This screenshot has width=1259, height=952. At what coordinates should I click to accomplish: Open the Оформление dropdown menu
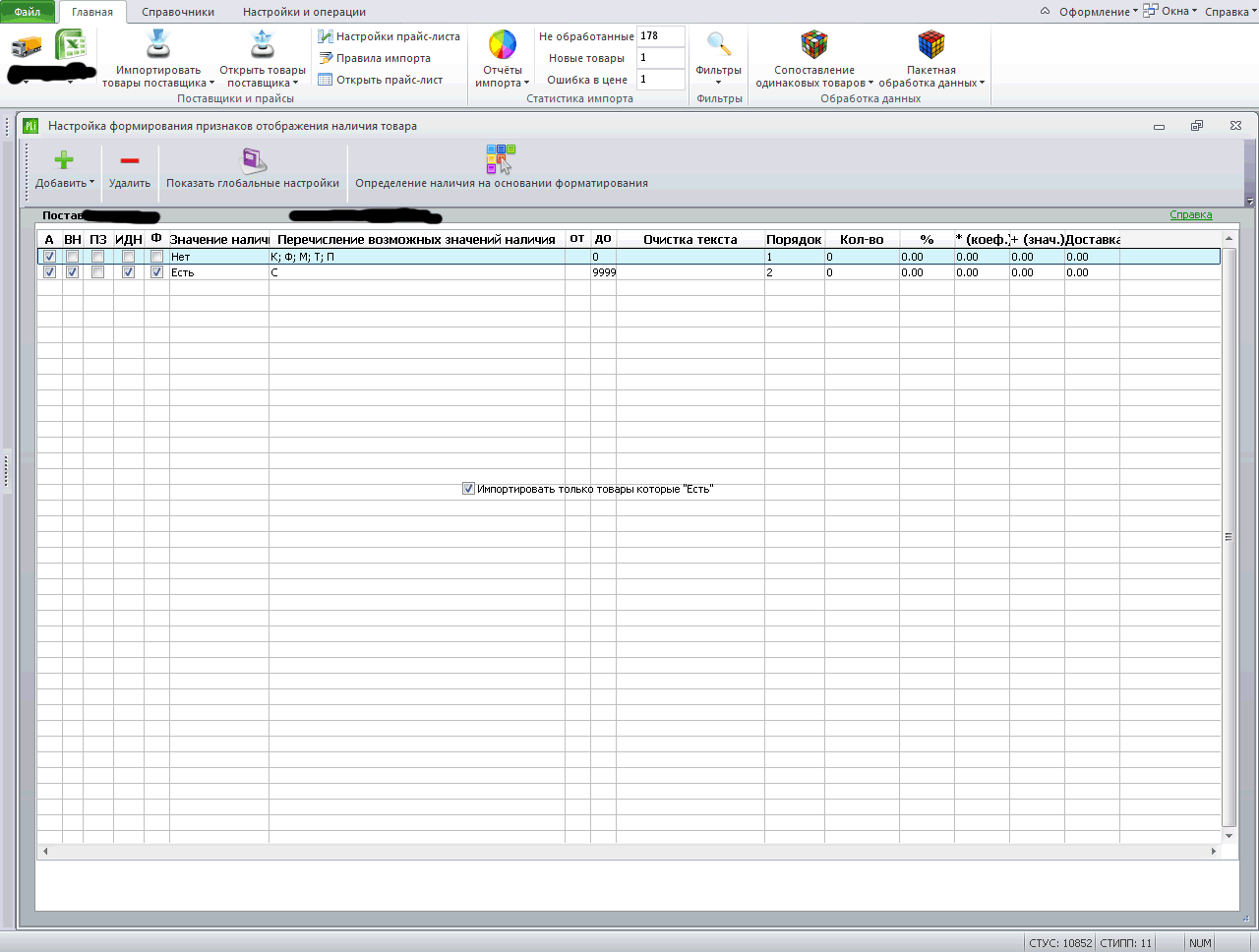click(1098, 12)
